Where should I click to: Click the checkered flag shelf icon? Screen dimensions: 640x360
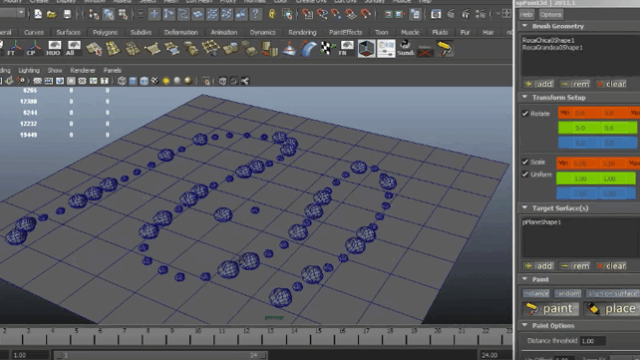coord(327,48)
